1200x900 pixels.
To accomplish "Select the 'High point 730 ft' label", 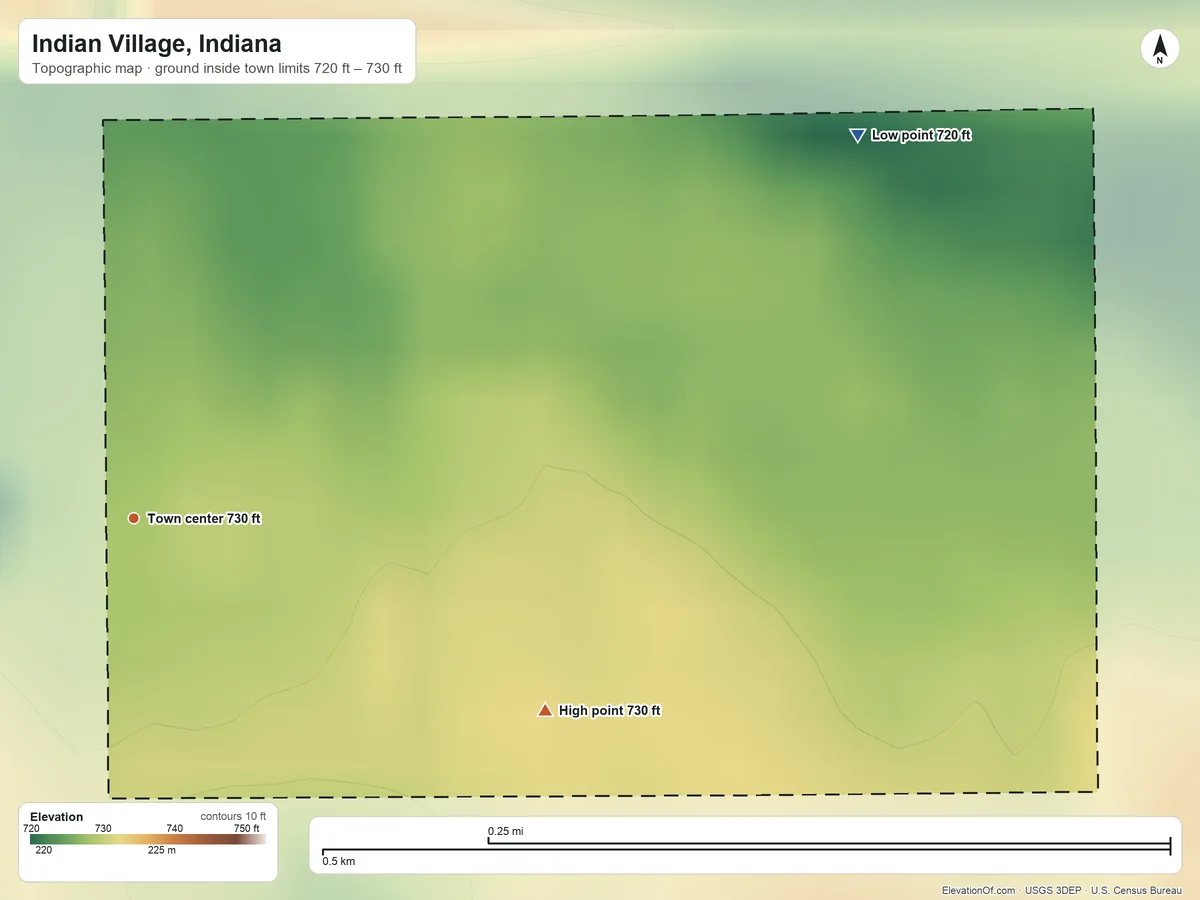I will (610, 711).
